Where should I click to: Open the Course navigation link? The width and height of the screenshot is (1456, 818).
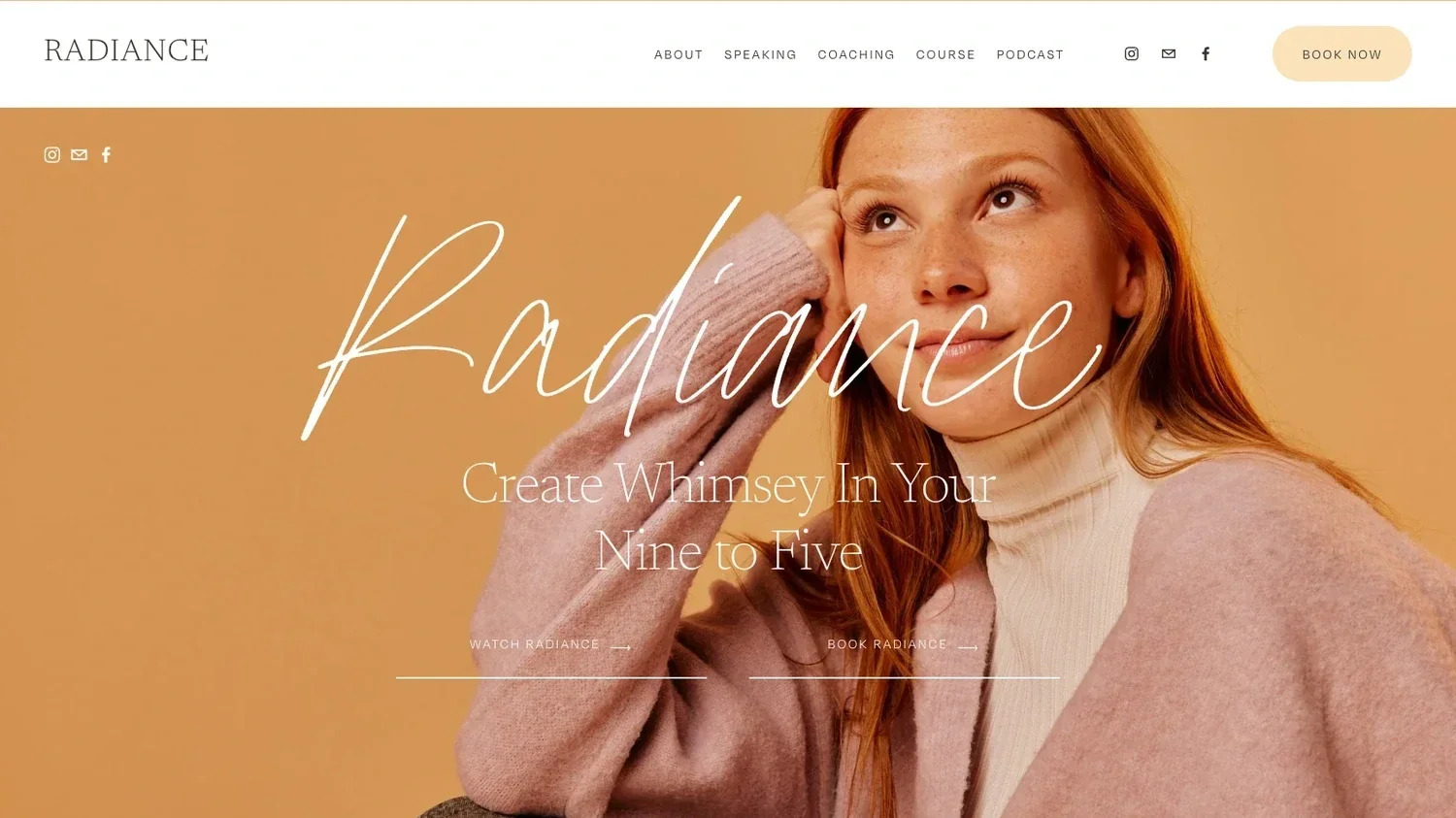(945, 54)
